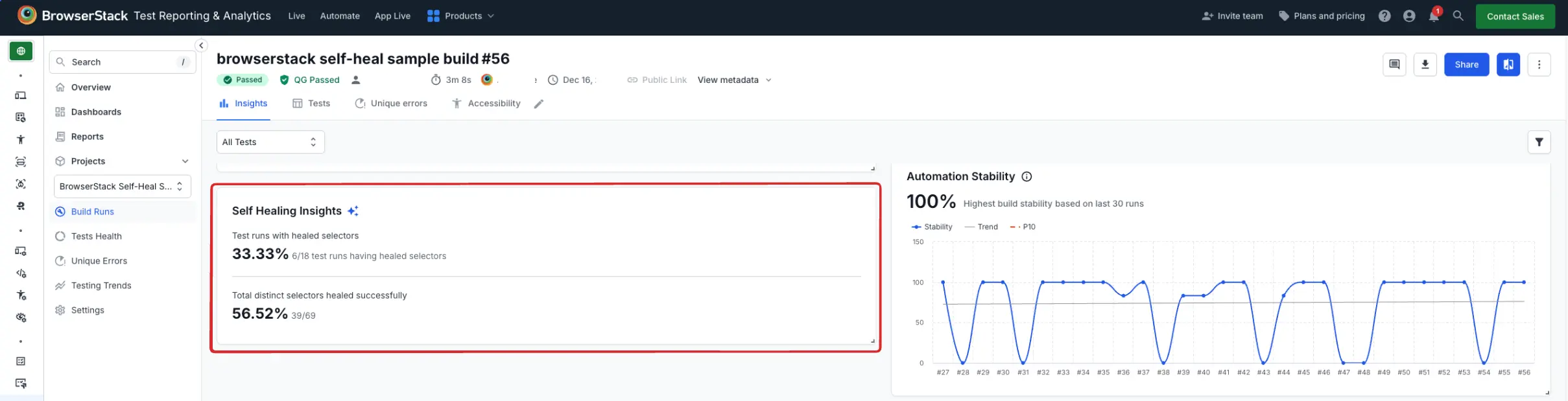The height and width of the screenshot is (401, 1568).
Task: Toggle the Stability series in chart legend
Action: tap(932, 227)
